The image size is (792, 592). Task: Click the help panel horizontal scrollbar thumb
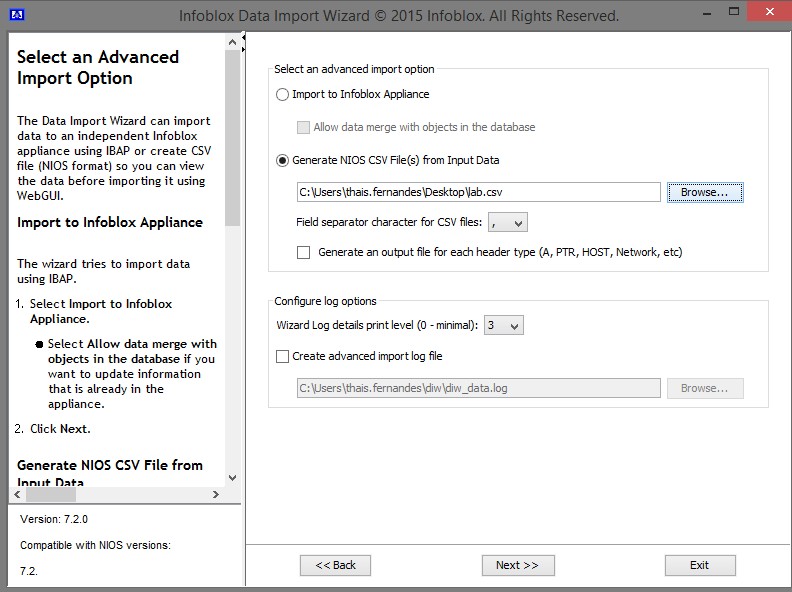click(50, 495)
